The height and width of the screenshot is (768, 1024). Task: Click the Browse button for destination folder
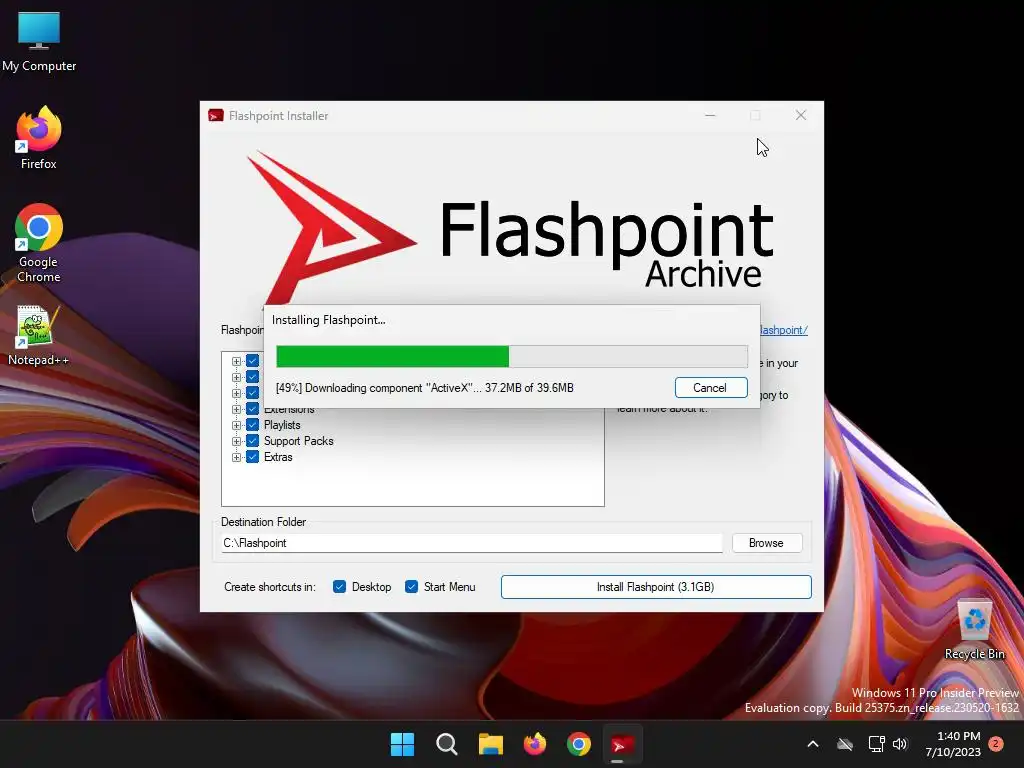767,543
